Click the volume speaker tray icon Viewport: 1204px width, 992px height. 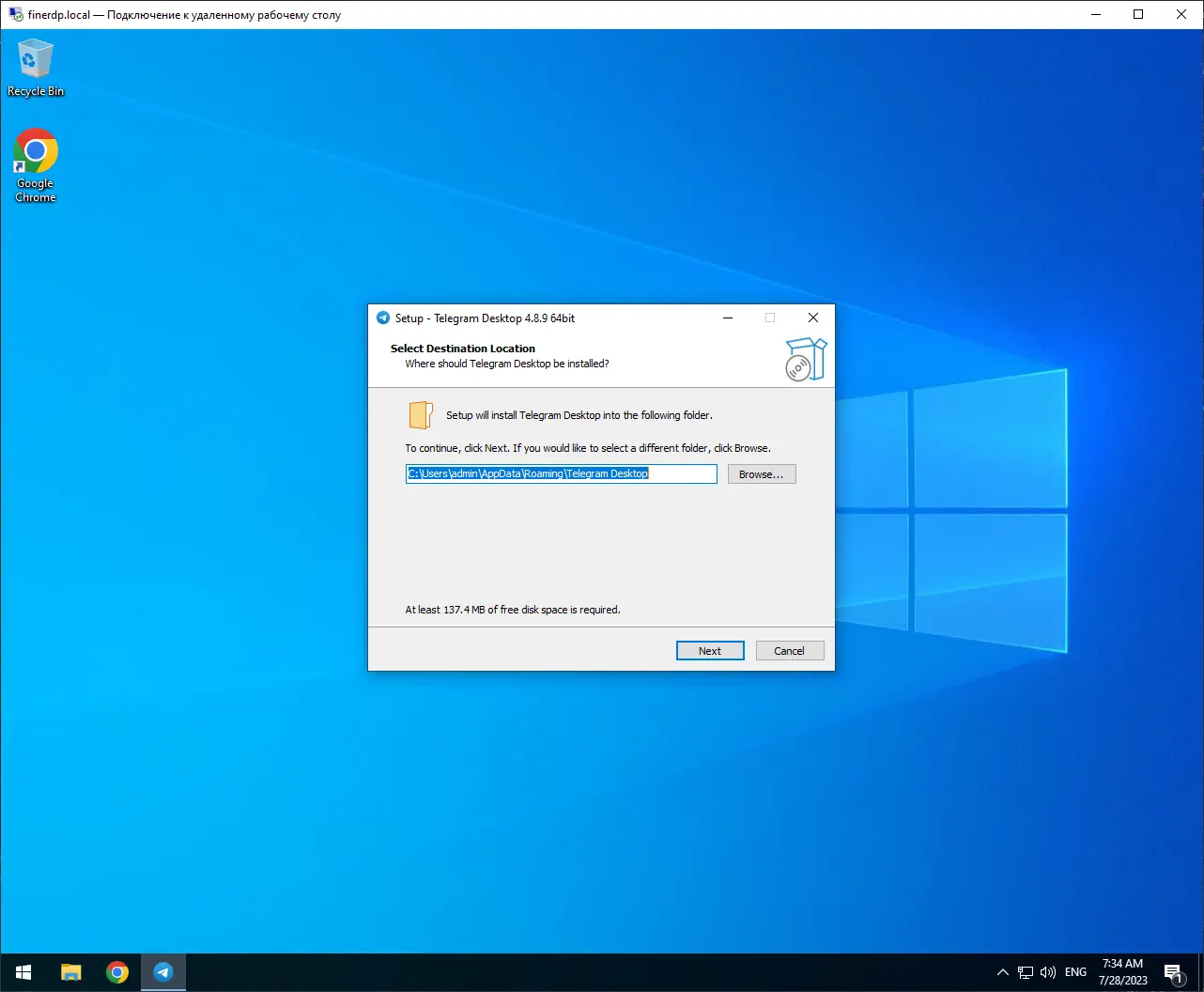coord(1048,972)
